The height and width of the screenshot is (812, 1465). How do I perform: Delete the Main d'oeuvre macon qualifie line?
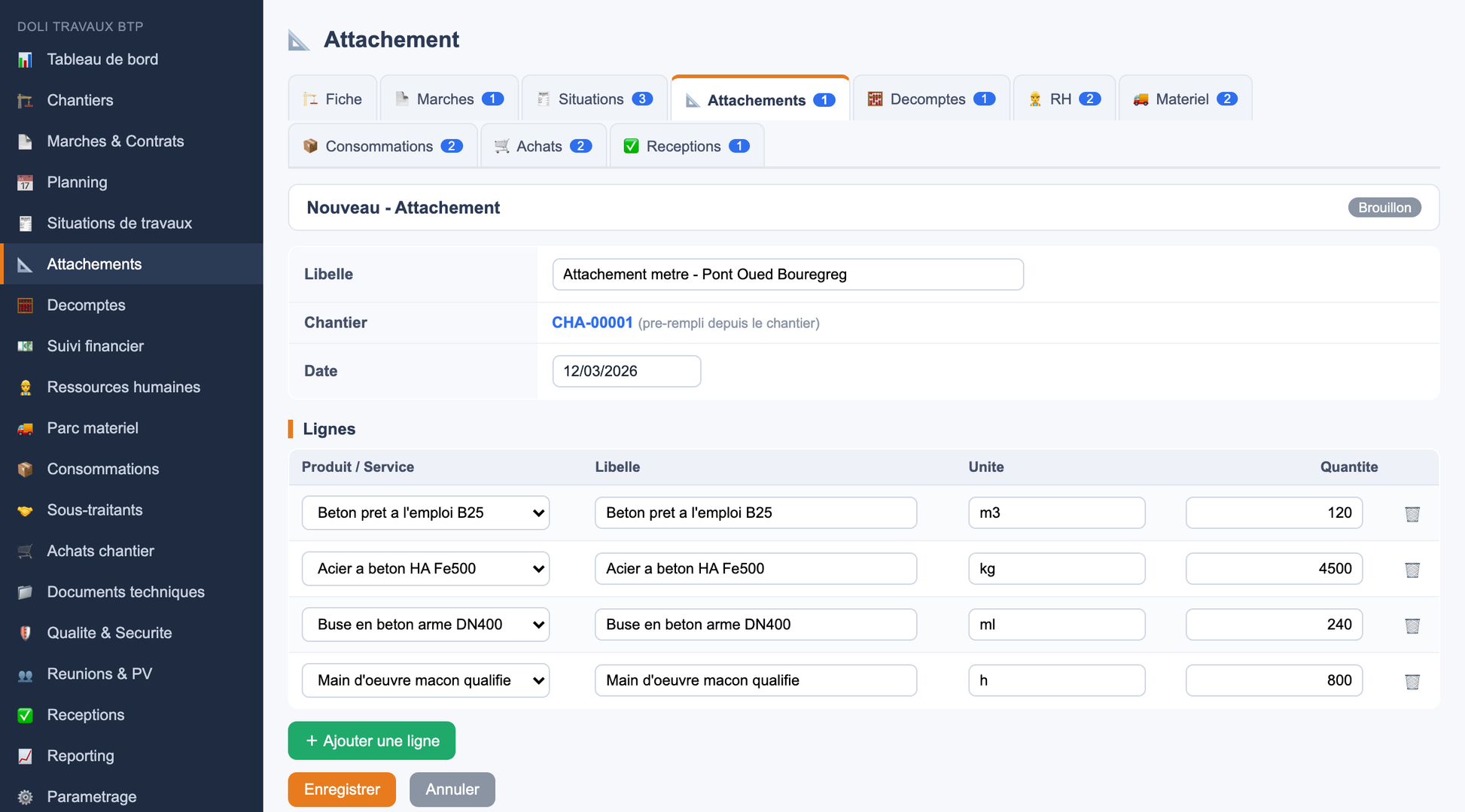tap(1412, 681)
